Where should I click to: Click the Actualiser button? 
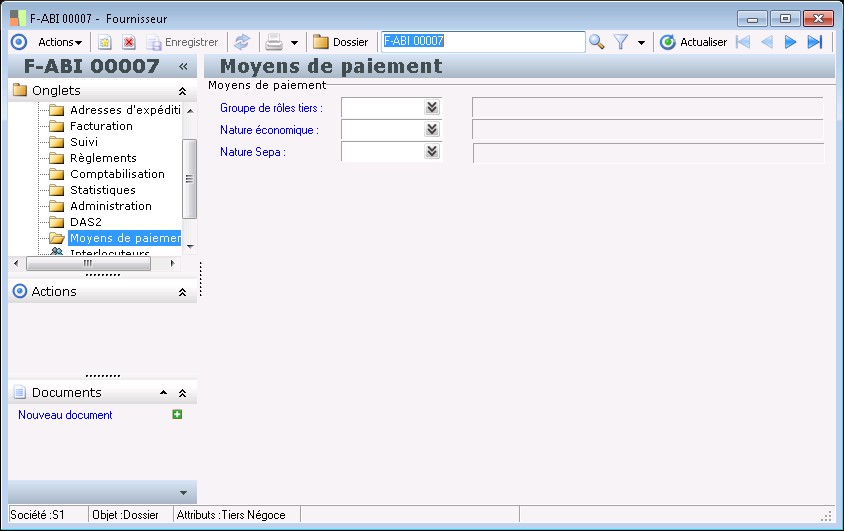(694, 42)
